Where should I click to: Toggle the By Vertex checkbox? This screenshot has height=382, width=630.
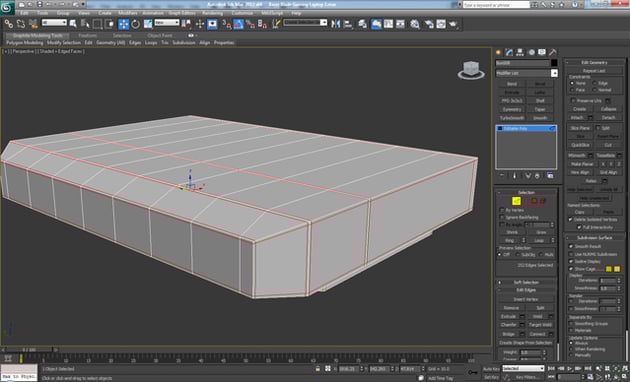502,210
